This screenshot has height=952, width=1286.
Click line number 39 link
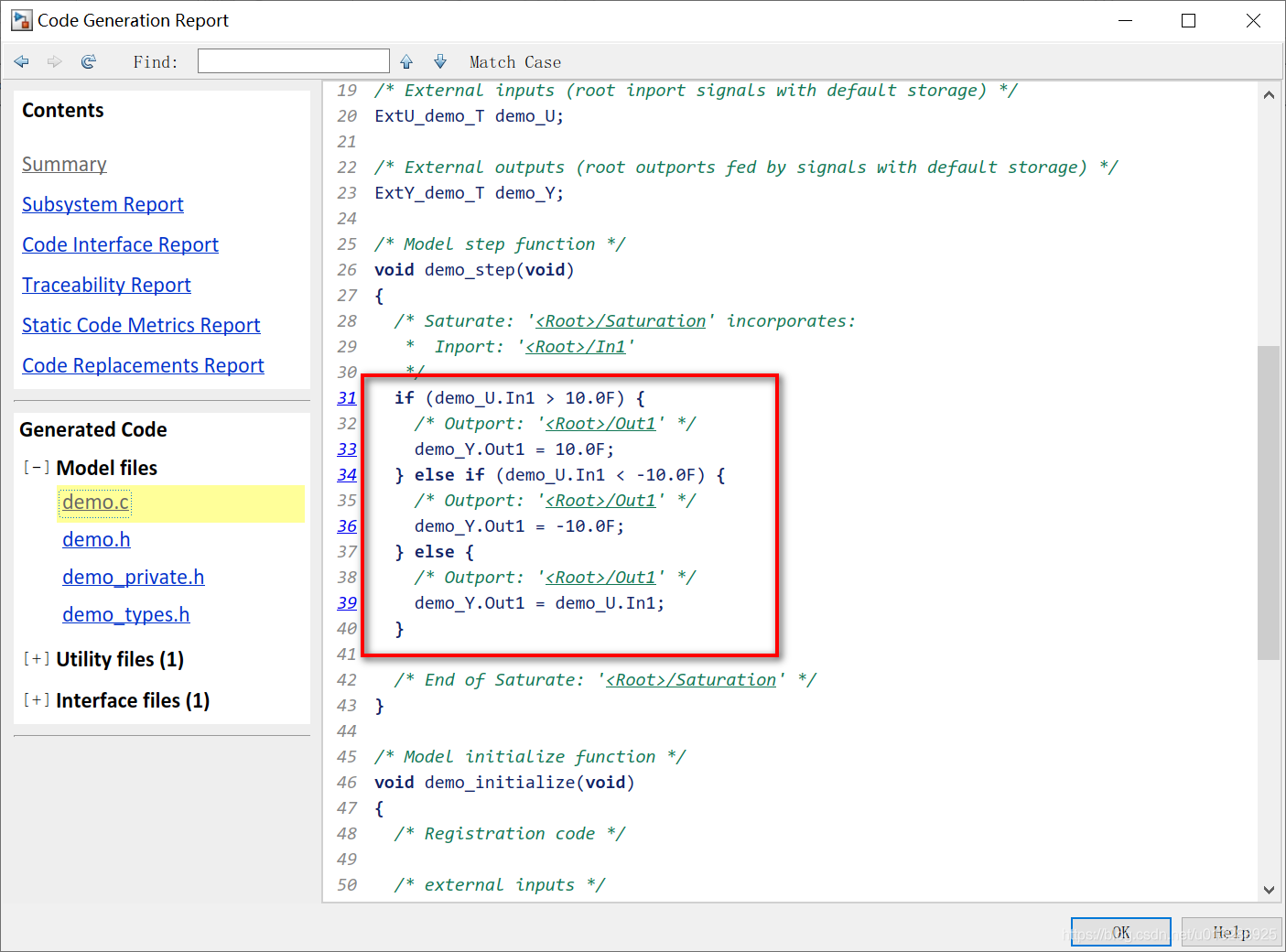(347, 602)
